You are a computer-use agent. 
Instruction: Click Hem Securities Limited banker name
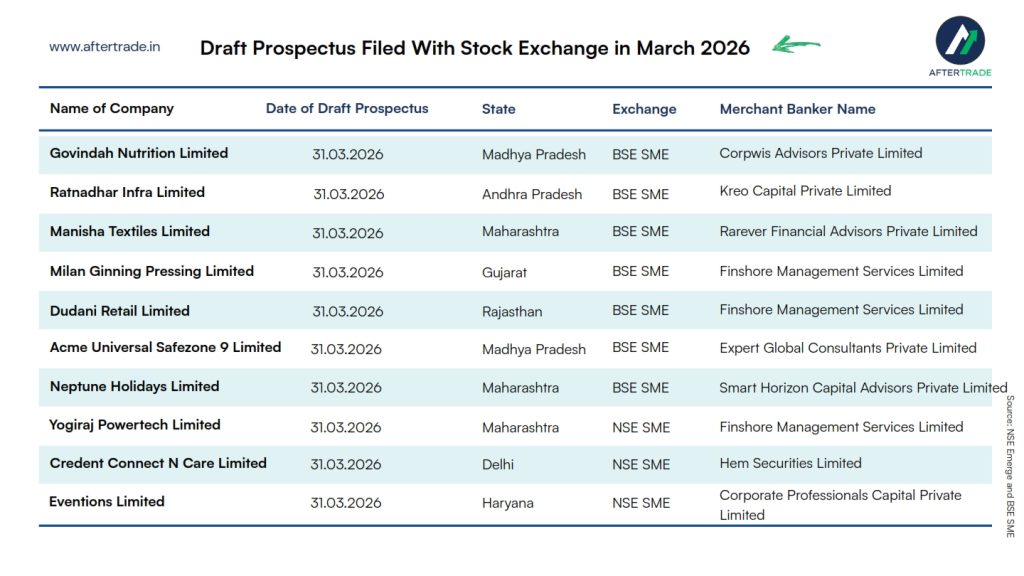(x=790, y=463)
